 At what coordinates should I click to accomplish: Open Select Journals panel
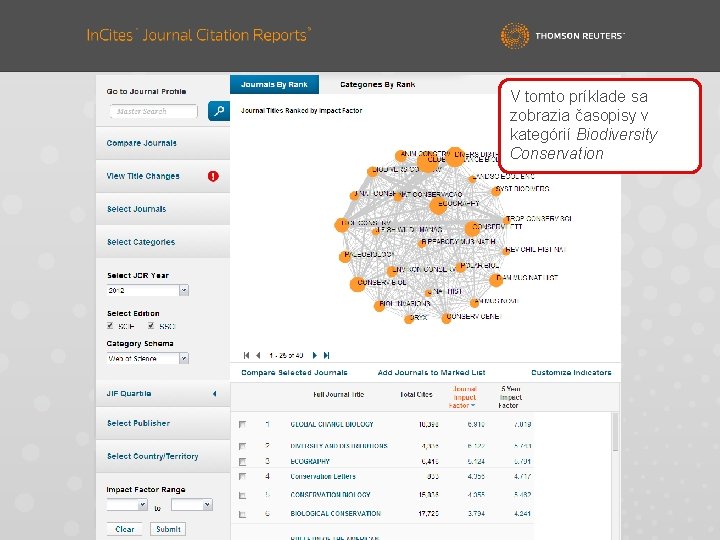pos(163,209)
